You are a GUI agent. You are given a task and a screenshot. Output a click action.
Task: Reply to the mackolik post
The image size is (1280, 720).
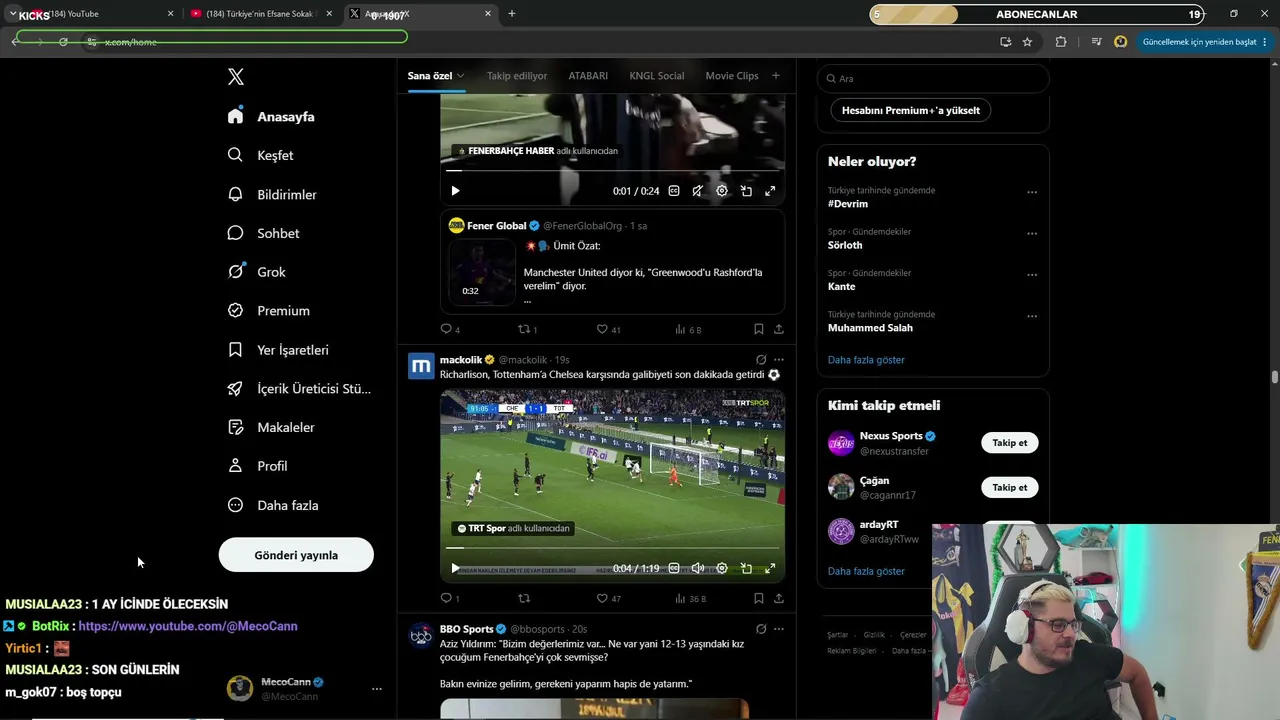coord(446,598)
